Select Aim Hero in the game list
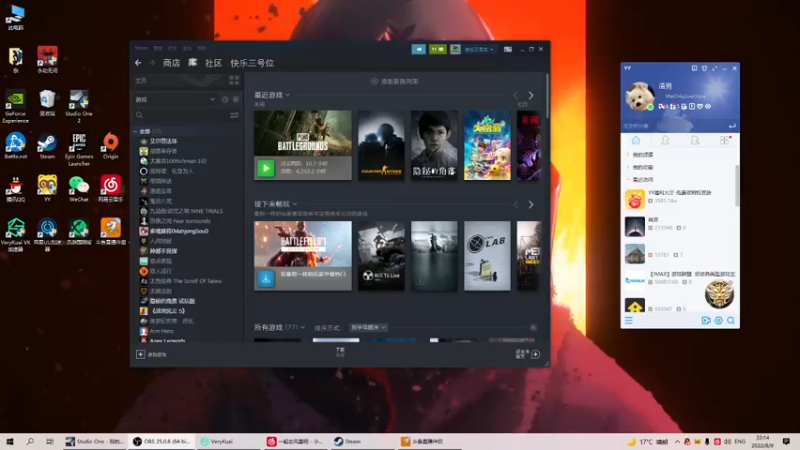 click(x=157, y=331)
